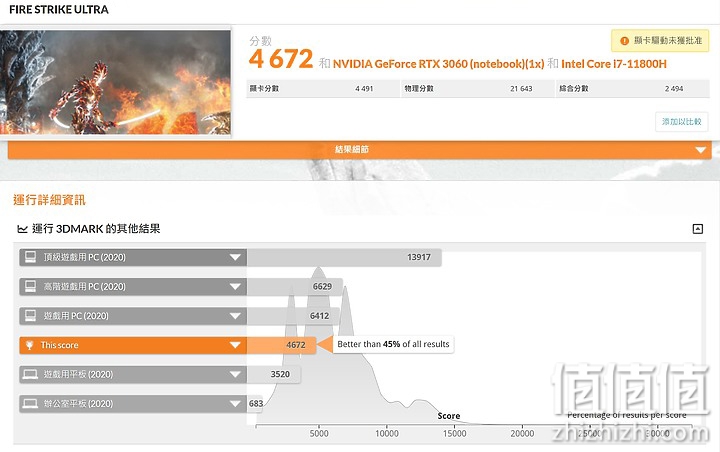Screen dimensions: 720x452
Task: Expand the 頂級遊戲用 PC (2020) dropdown arrow
Action: pos(235,257)
